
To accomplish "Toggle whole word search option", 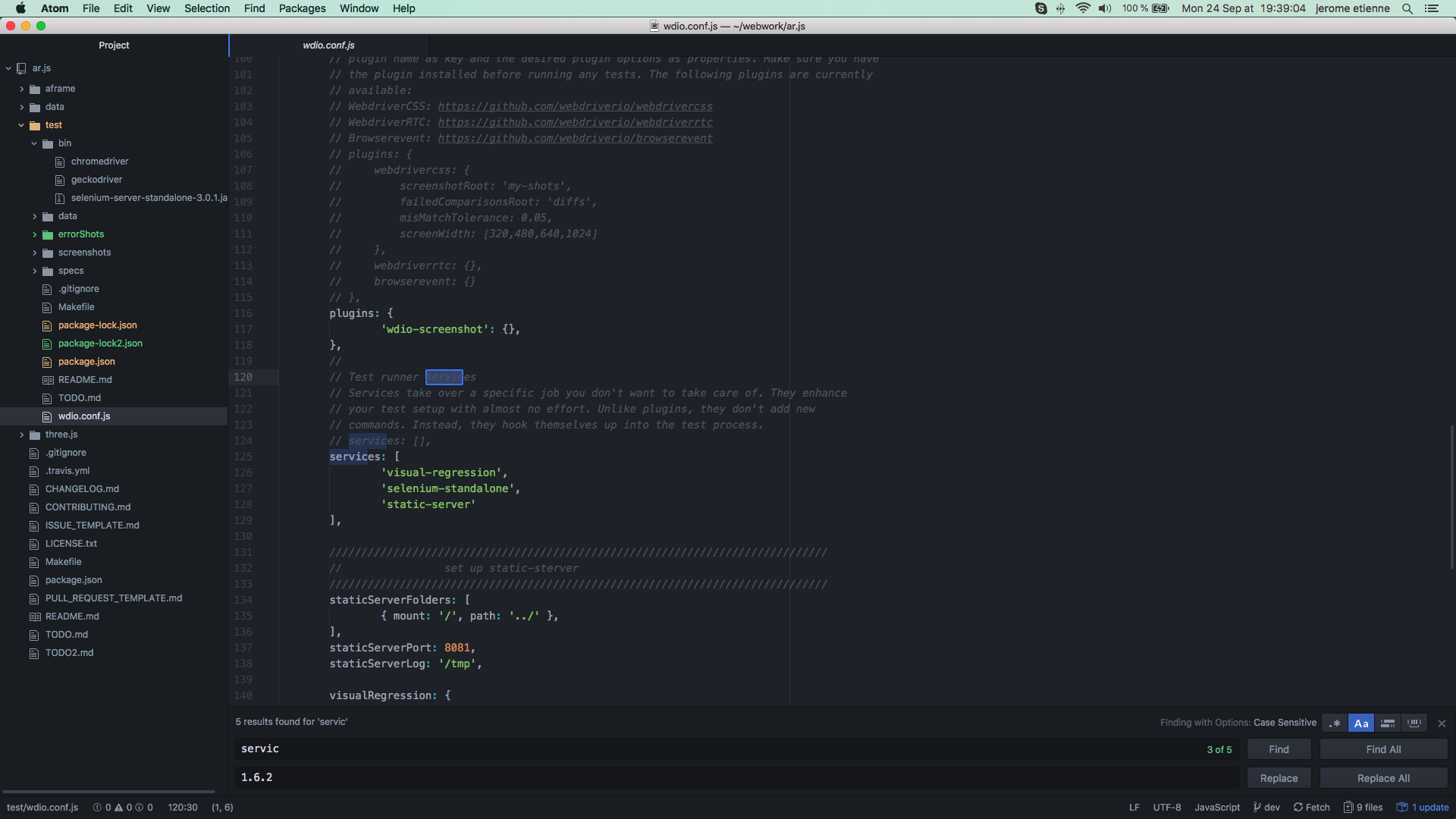I will [x=1414, y=723].
